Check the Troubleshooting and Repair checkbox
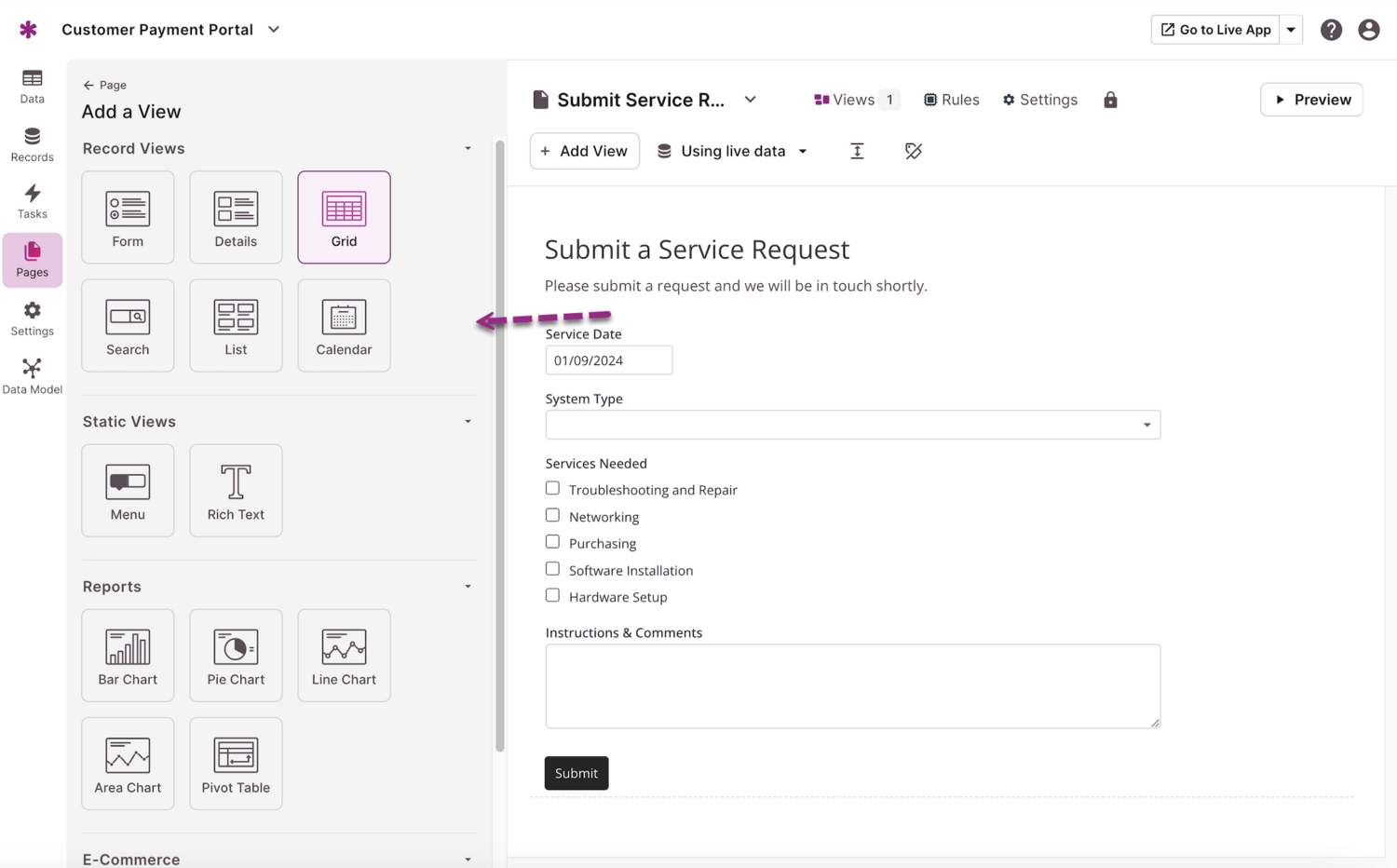The height and width of the screenshot is (868, 1397). (x=552, y=488)
